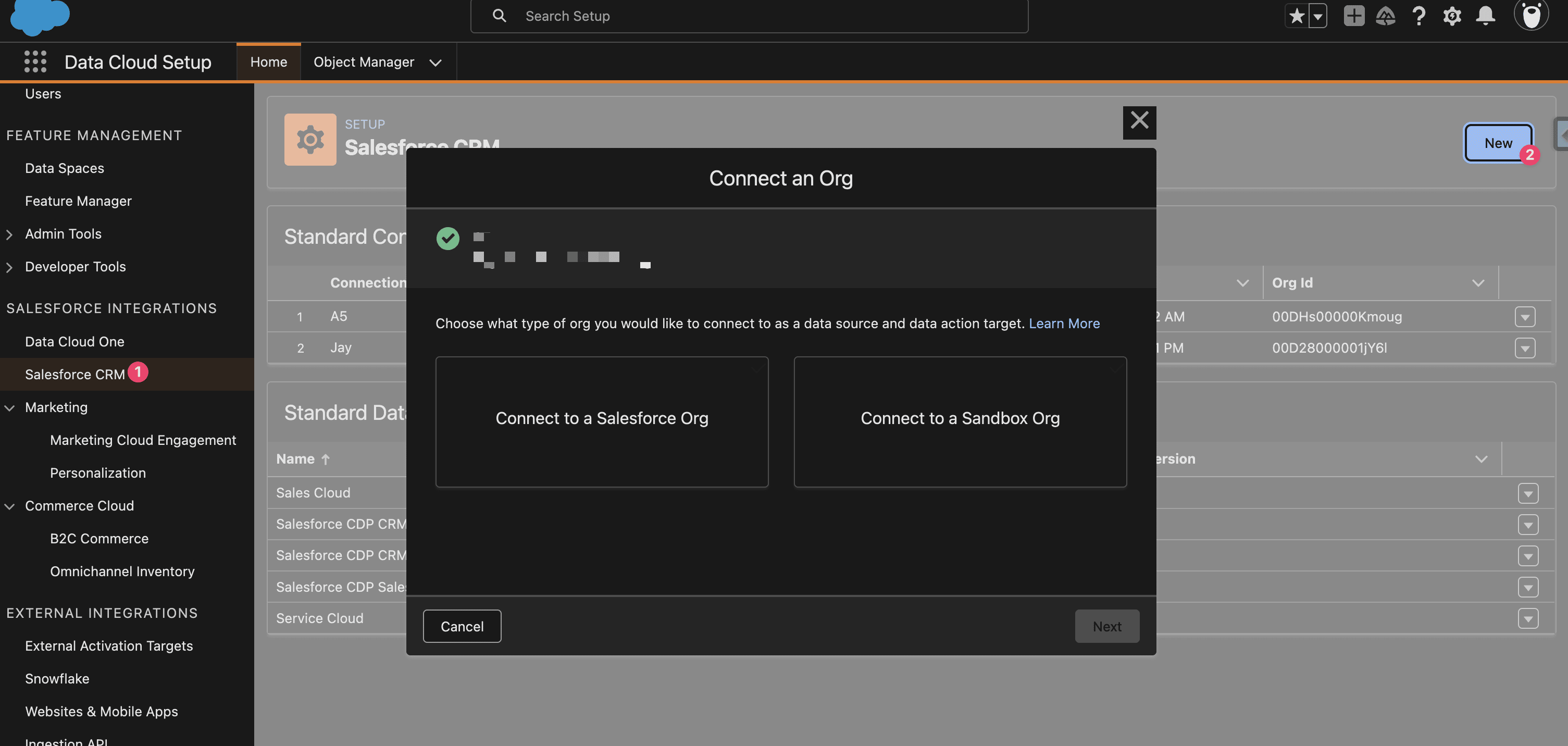
Task: Expand the Object Manager tab menu
Action: 434,63
